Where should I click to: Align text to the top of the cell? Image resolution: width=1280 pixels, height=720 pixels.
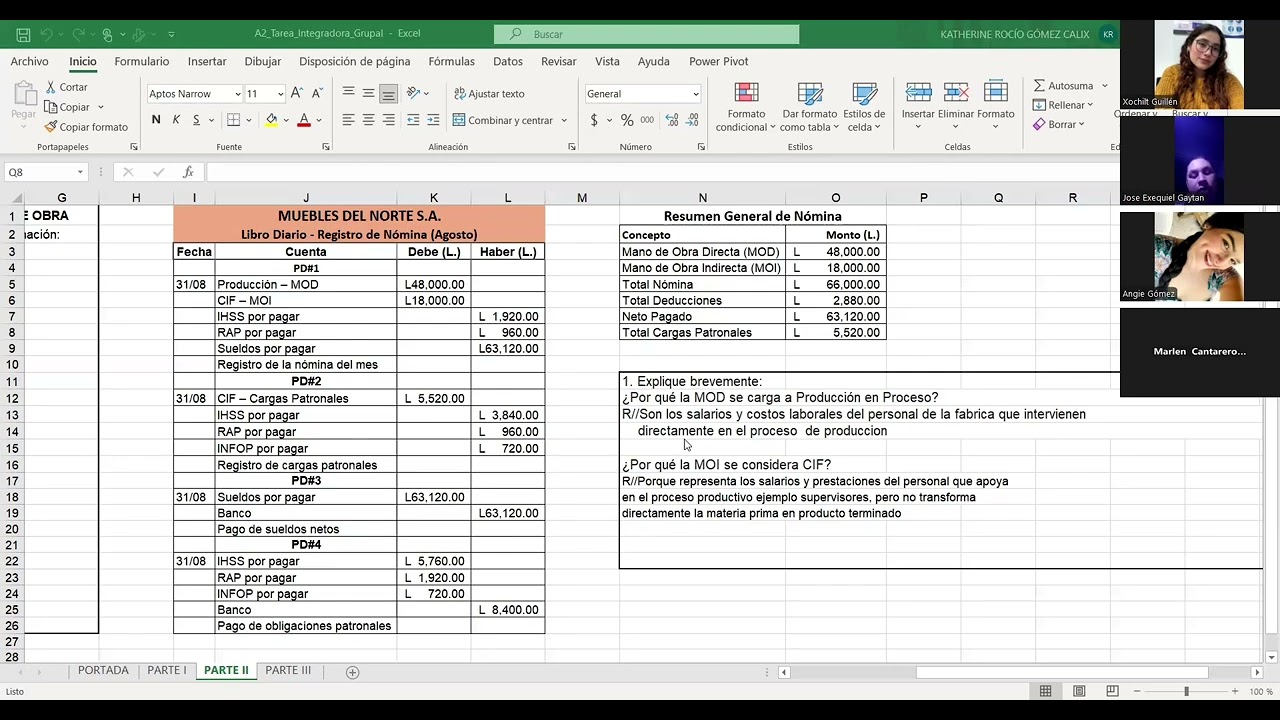pyautogui.click(x=348, y=93)
